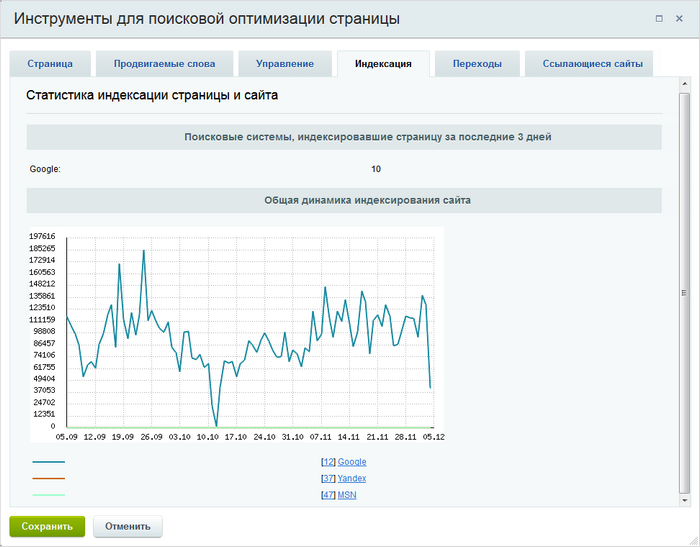Click the 05.09 date label on the chart
700x547 pixels.
coord(67,437)
